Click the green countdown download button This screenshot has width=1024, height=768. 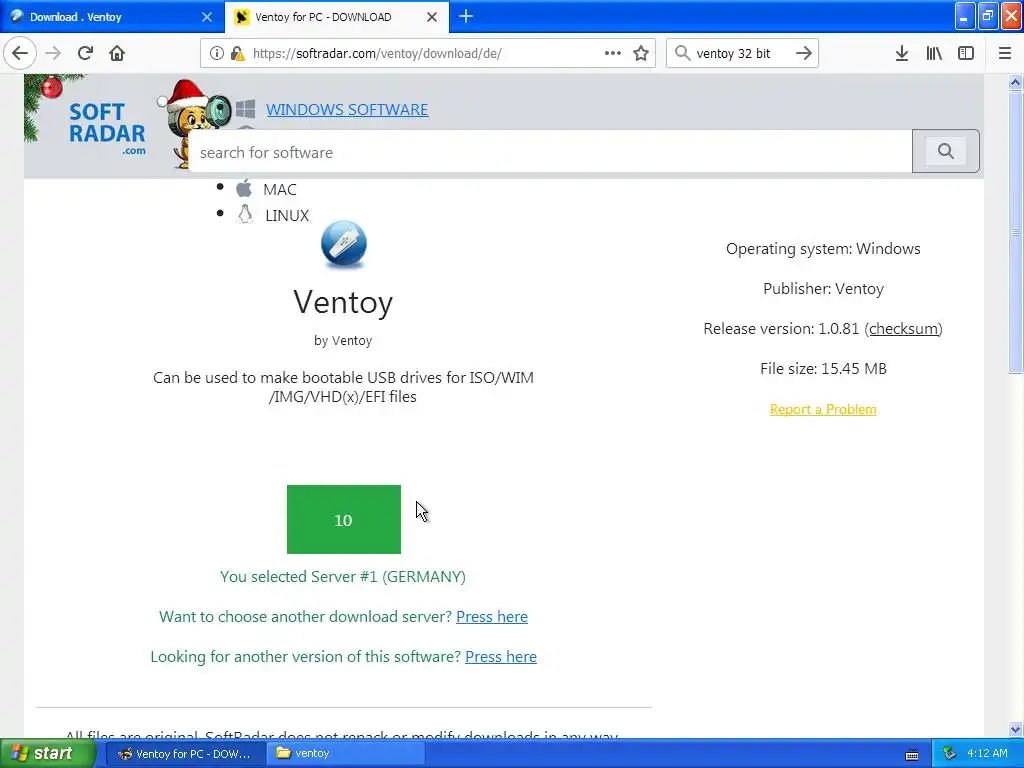[344, 519]
